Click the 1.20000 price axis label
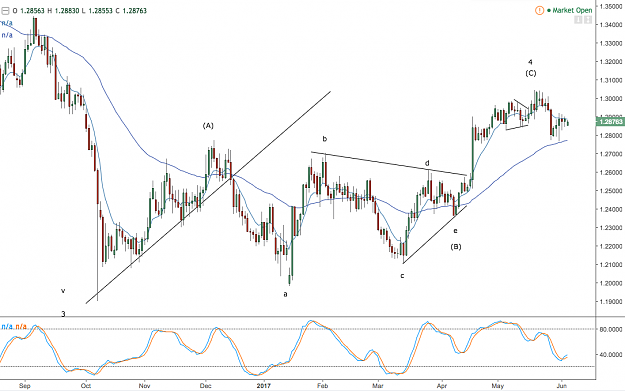 coord(611,283)
